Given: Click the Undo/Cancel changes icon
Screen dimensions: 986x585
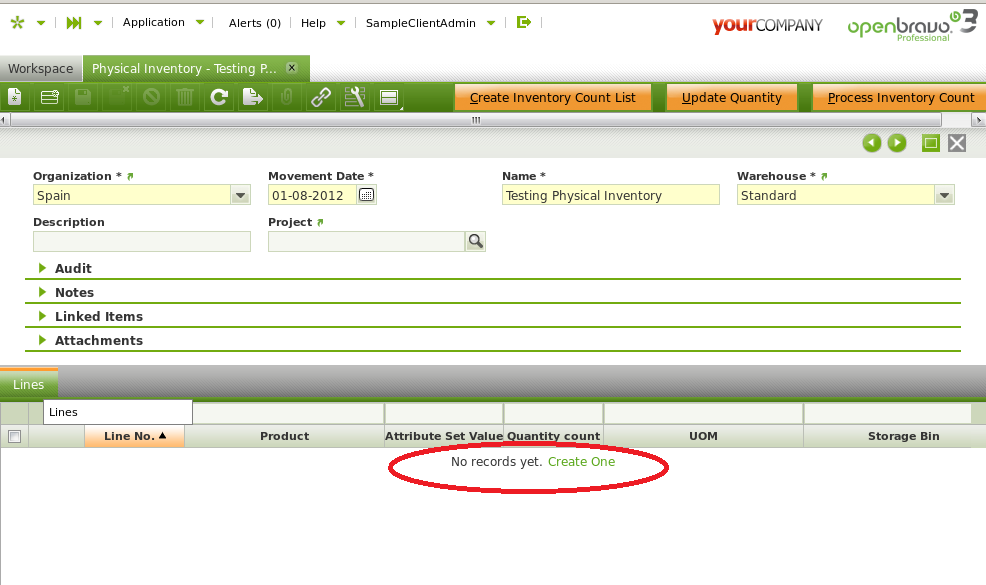Looking at the screenshot, I should click(x=151, y=97).
